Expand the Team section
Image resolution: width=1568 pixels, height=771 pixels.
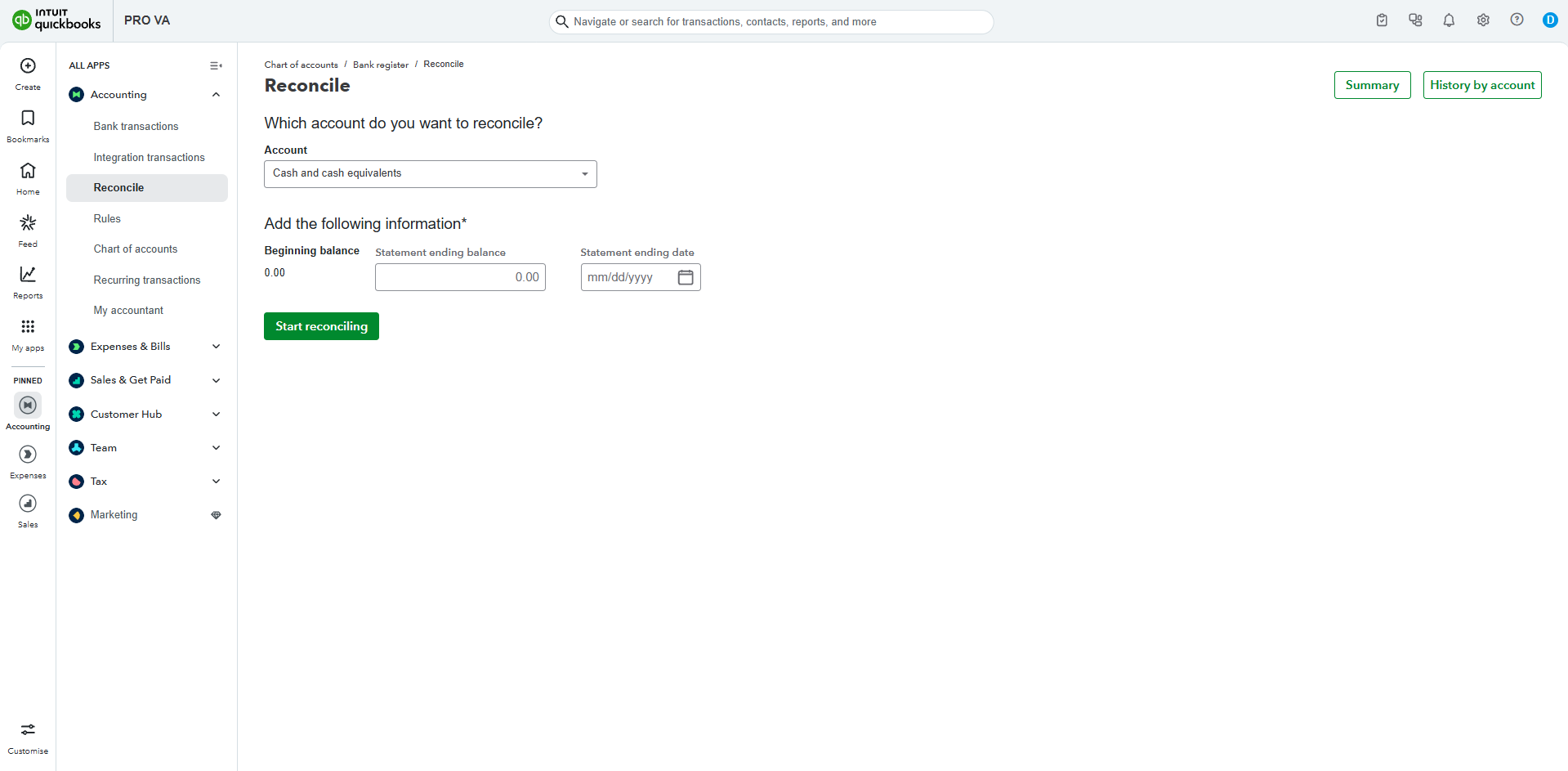216,448
